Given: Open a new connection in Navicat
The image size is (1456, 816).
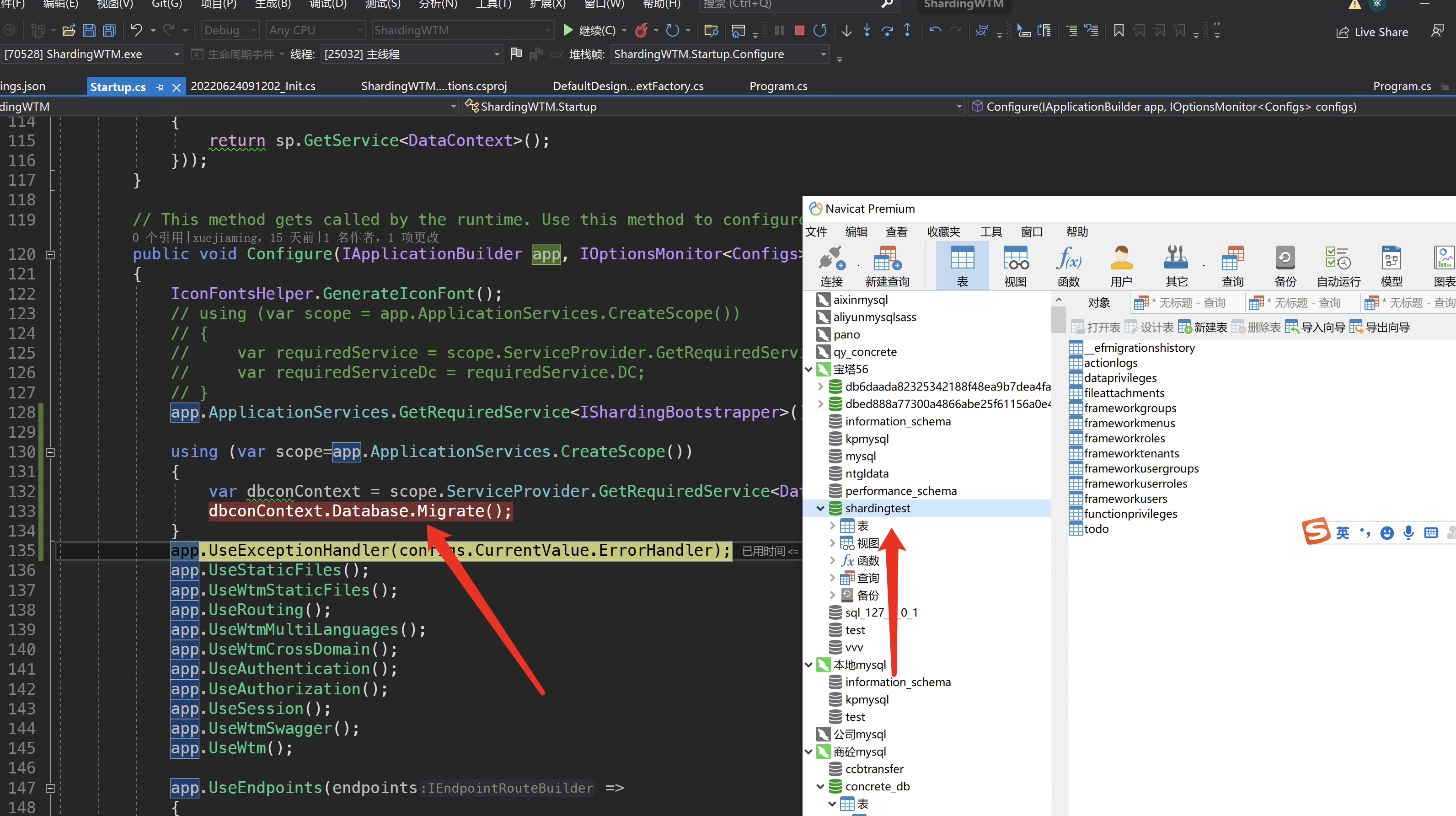Looking at the screenshot, I should click(831, 265).
